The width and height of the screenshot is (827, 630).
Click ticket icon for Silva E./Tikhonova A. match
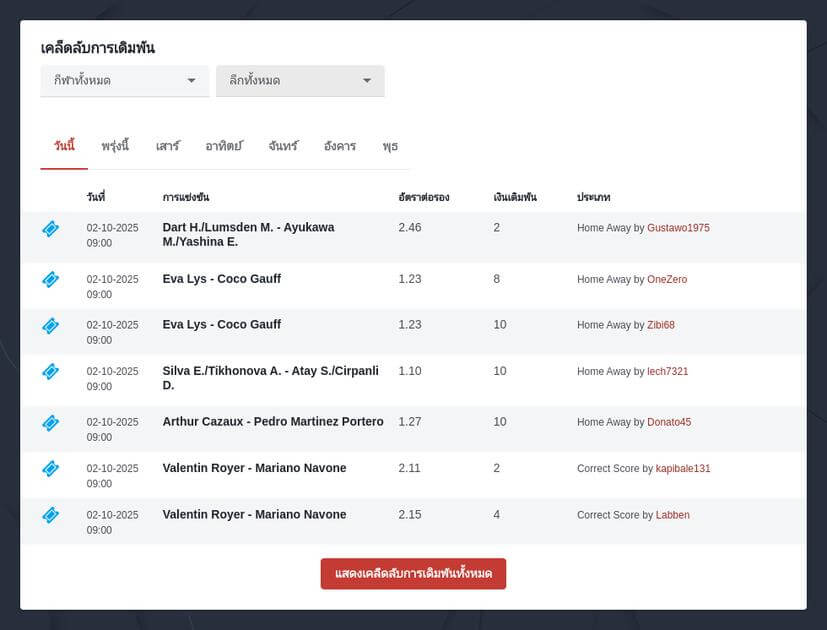point(50,371)
